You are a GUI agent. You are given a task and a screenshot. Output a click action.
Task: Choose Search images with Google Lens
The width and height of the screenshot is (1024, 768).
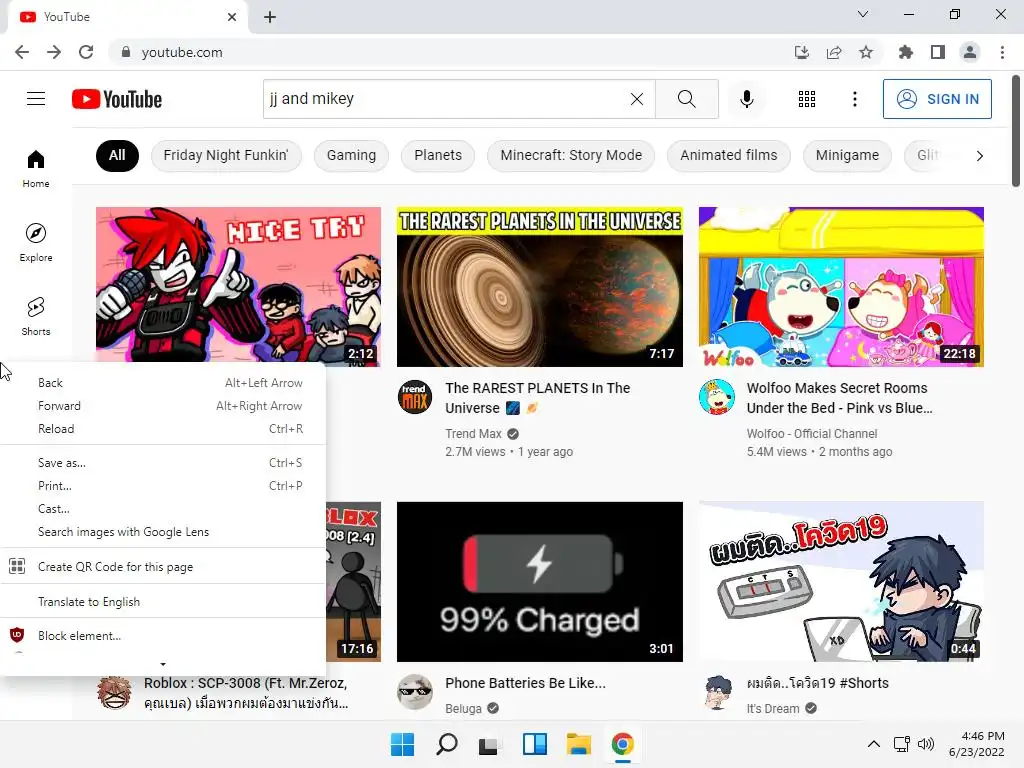pos(163,532)
